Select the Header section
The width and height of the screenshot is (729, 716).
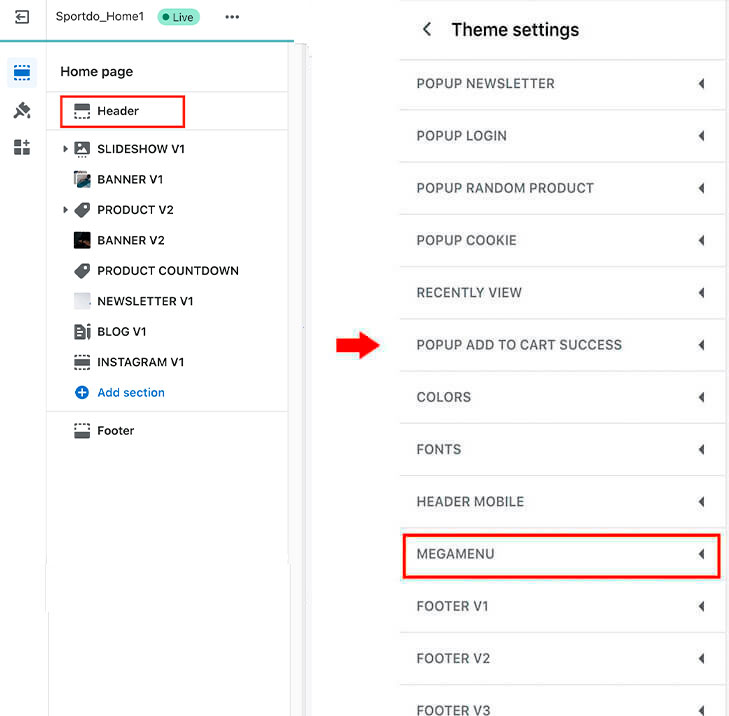[122, 111]
